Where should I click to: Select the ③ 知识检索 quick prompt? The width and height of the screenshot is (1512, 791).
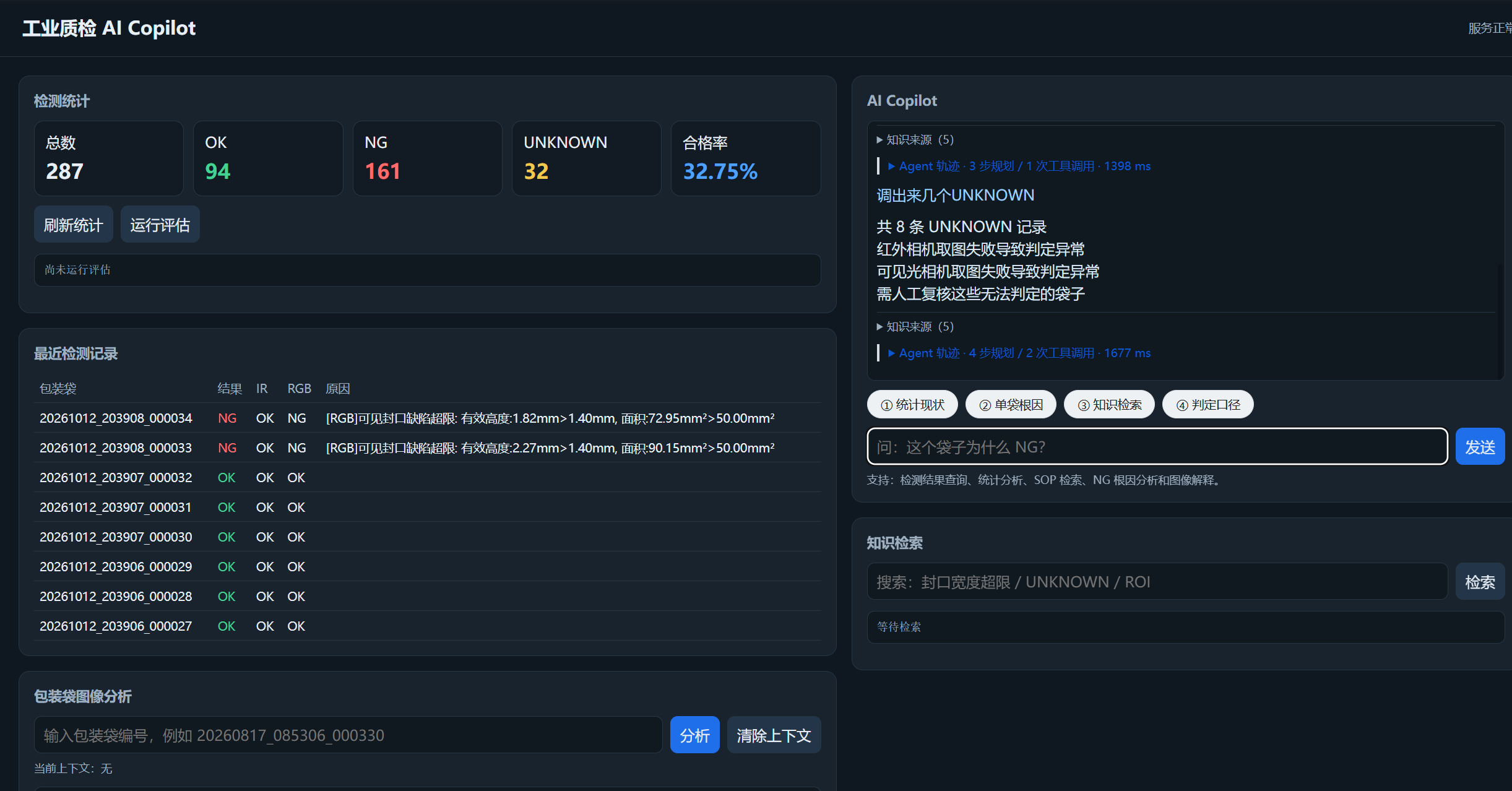point(1109,405)
